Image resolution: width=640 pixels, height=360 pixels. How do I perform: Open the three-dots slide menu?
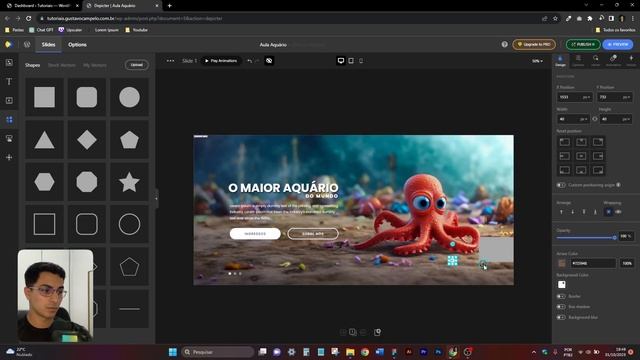[170, 61]
